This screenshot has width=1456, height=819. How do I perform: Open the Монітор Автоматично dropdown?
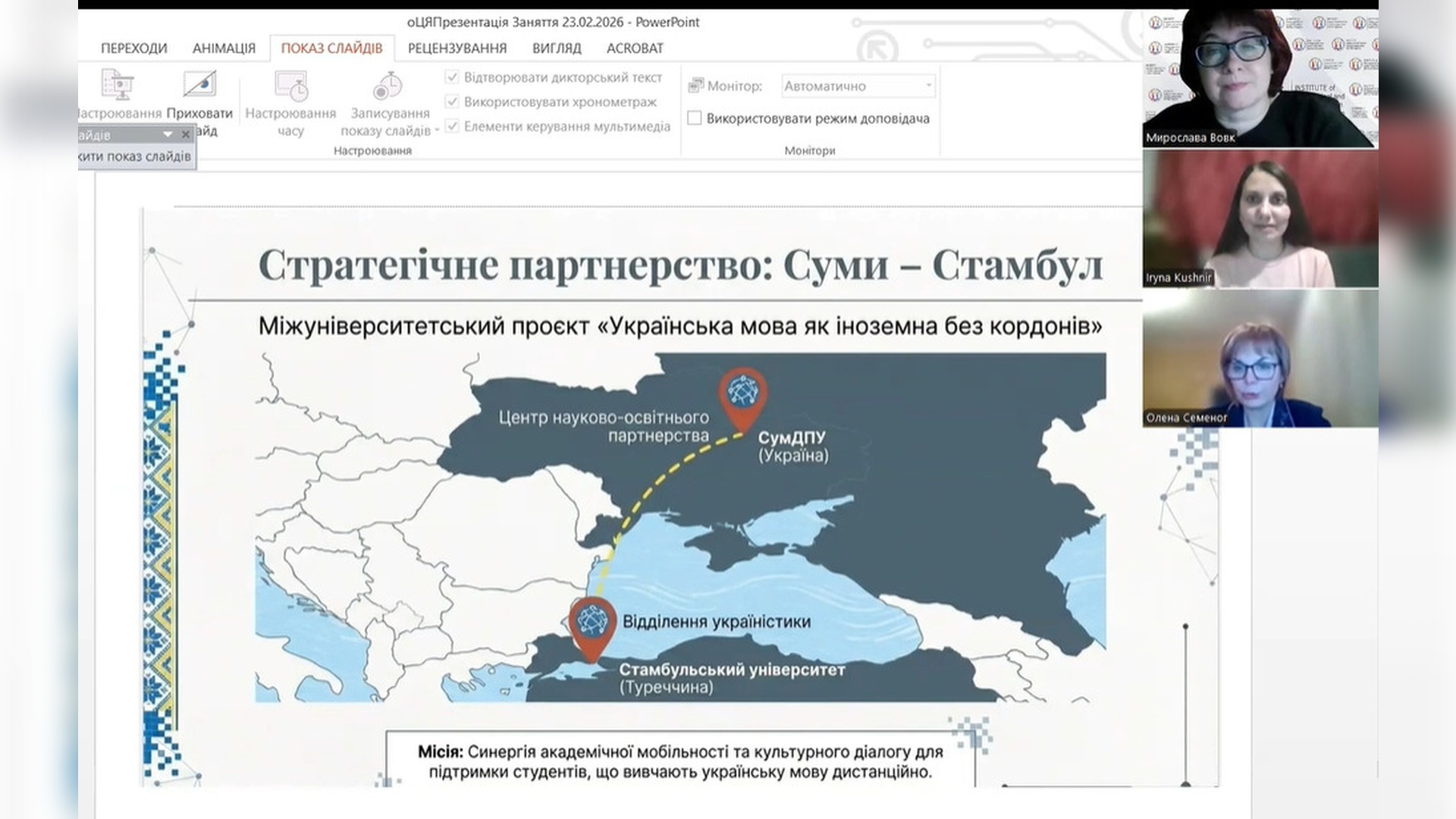tap(928, 86)
